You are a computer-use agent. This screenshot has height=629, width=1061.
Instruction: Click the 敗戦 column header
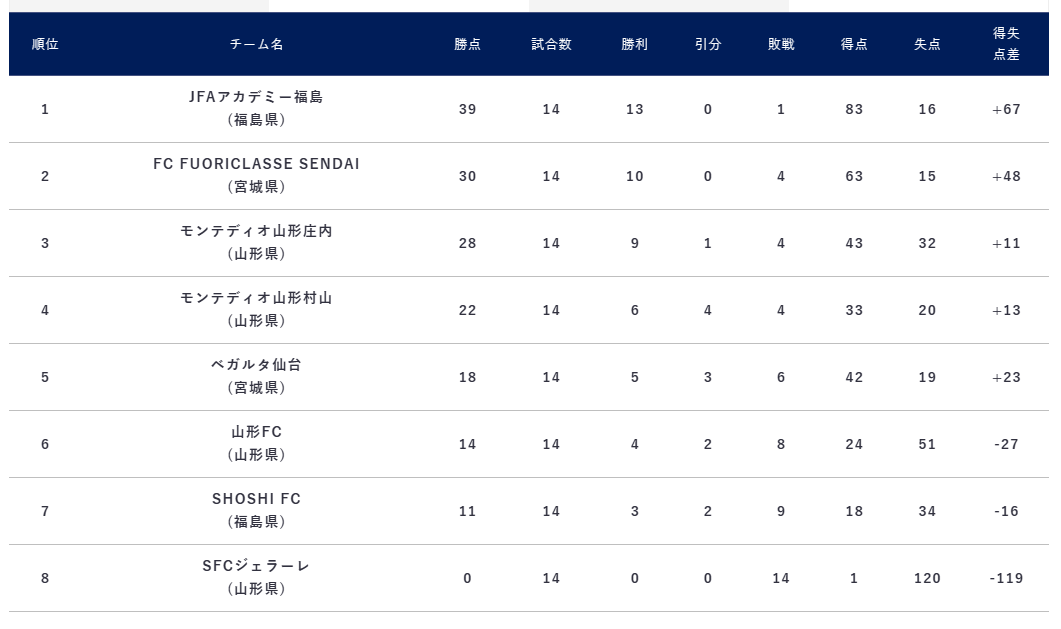click(781, 44)
